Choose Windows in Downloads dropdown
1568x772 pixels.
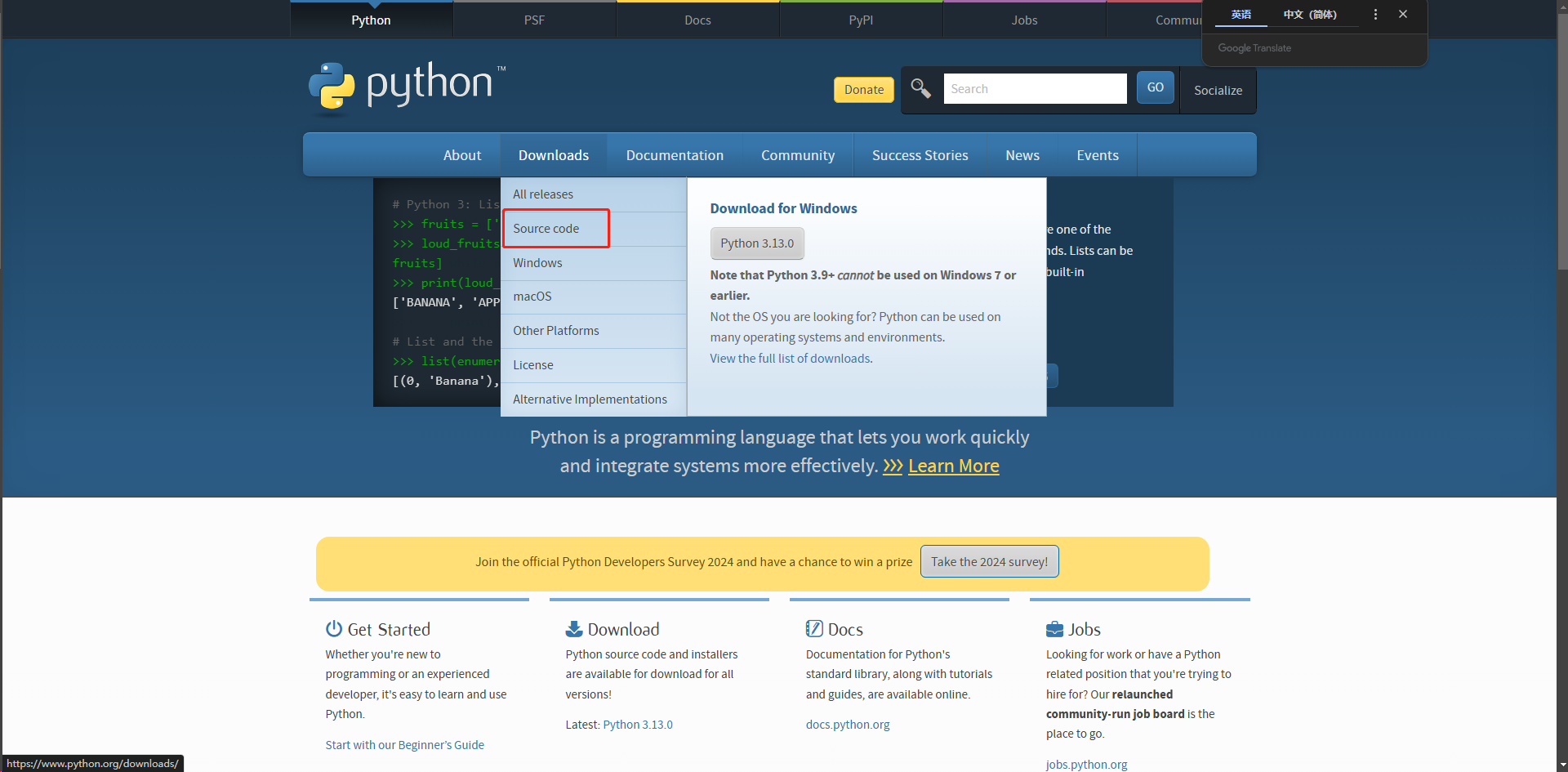tap(593, 263)
